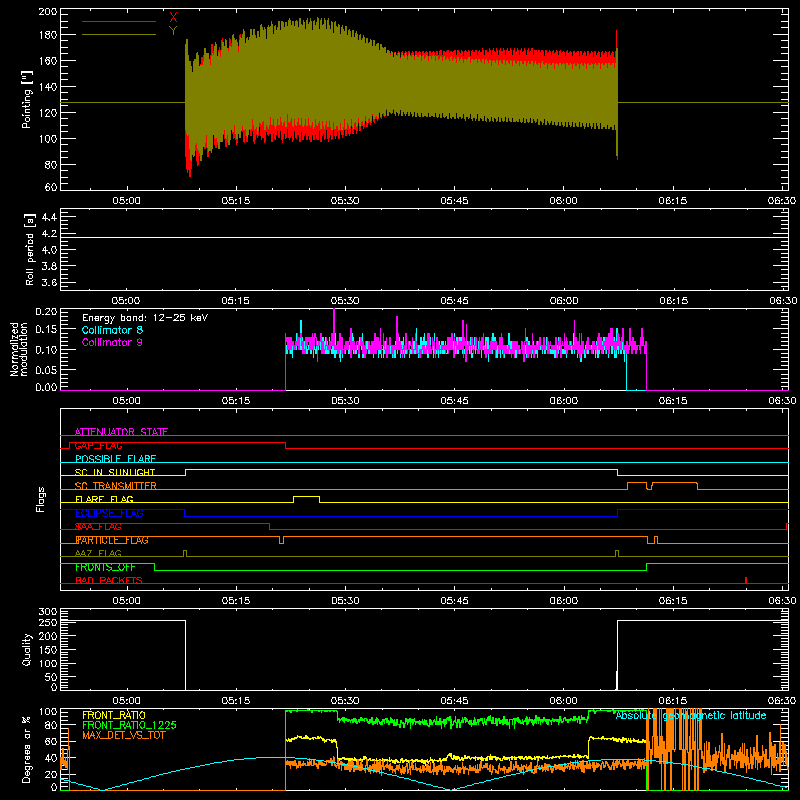This screenshot has width=800, height=800.
Task: Click the 4.4 tick on Roll period axis
Action: coord(49,217)
